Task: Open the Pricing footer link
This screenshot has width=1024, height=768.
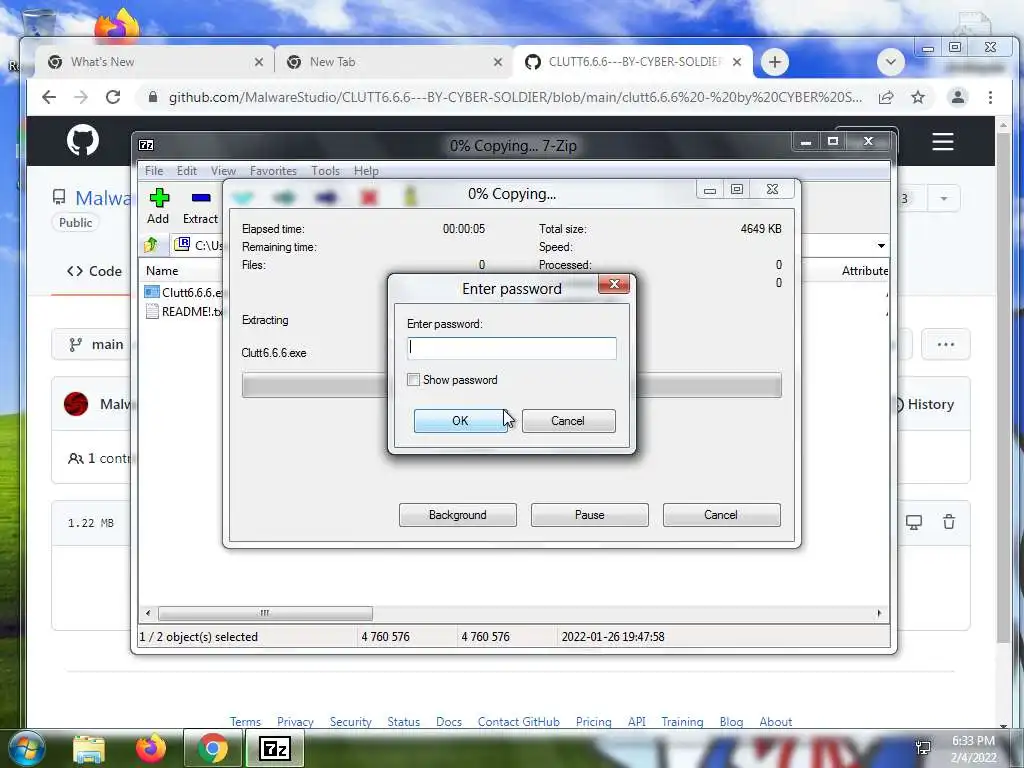Action: 594,722
